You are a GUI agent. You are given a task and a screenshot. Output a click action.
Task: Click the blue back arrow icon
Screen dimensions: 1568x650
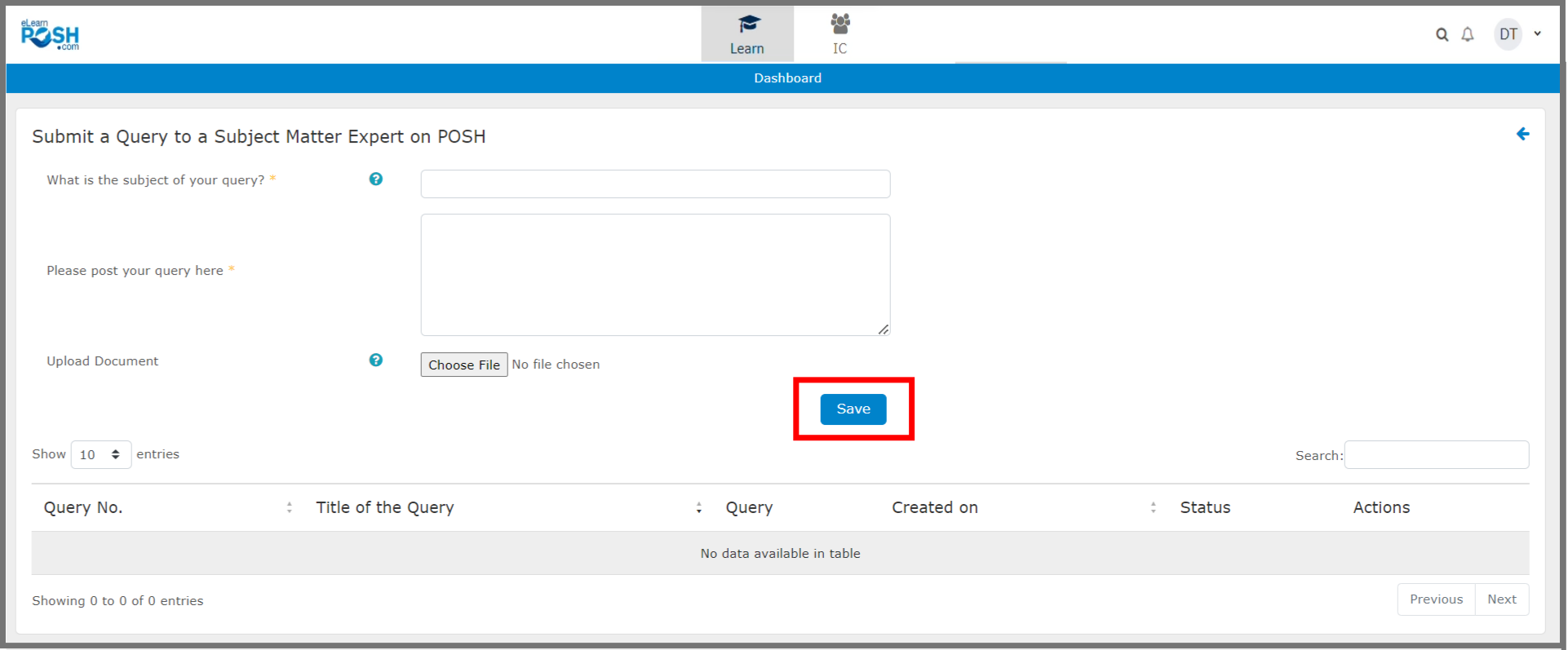click(x=1521, y=135)
